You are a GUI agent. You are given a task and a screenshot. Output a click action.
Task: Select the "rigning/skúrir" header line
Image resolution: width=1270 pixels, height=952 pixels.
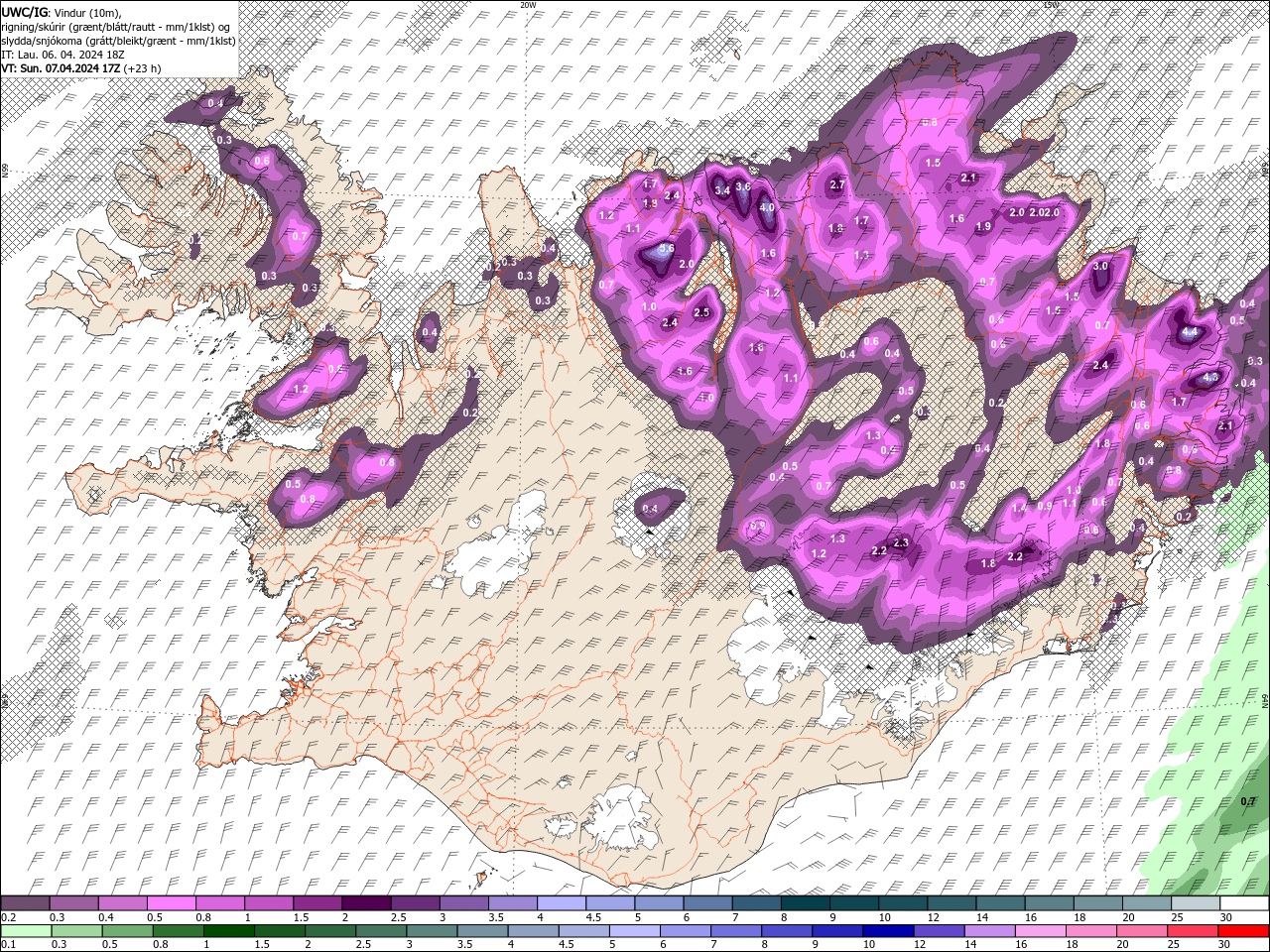[117, 26]
